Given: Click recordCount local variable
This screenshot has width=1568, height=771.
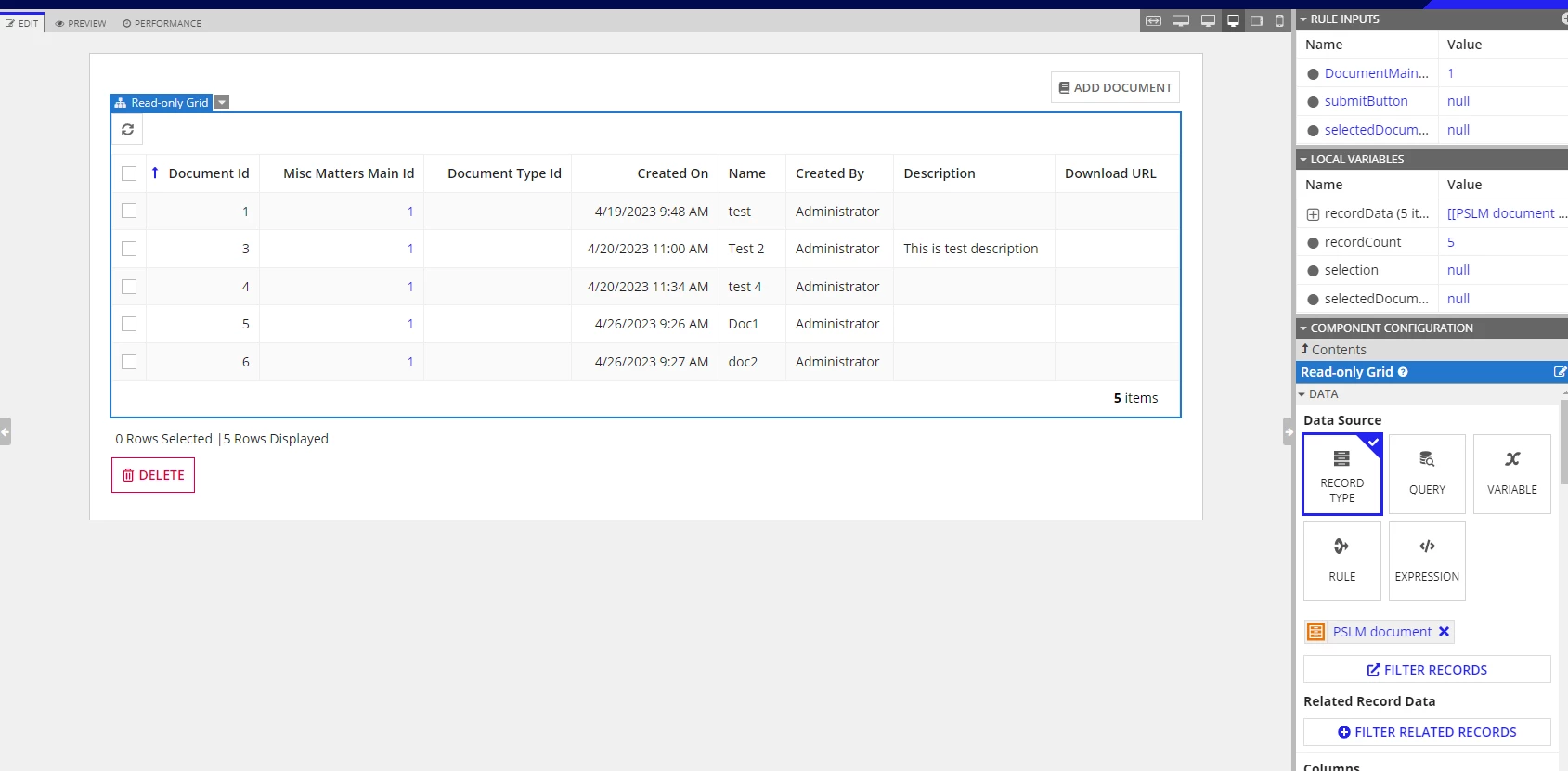Looking at the screenshot, I should 1362,242.
